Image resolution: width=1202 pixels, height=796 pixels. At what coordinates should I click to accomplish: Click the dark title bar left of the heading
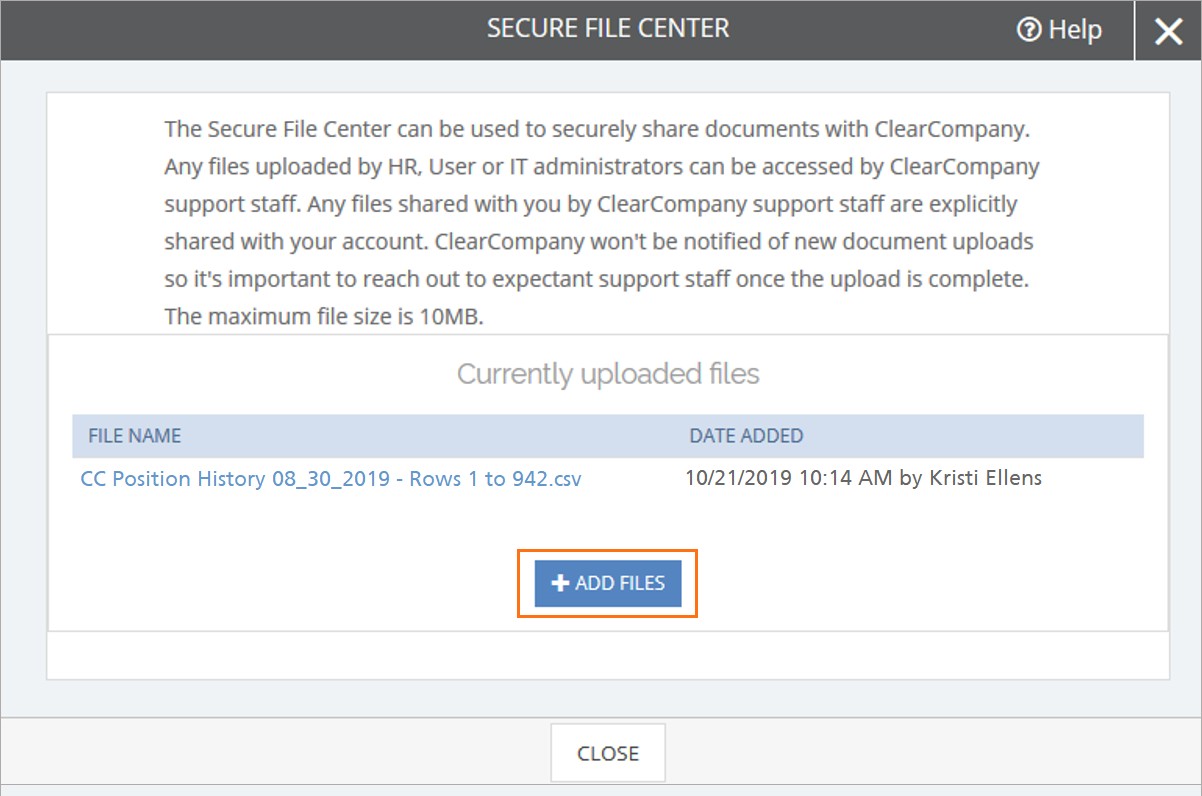pos(240,30)
